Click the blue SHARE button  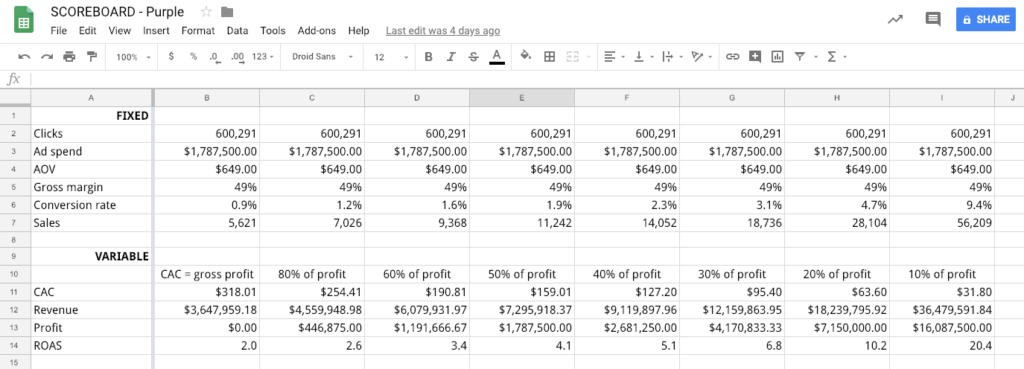pyautogui.click(x=986, y=20)
